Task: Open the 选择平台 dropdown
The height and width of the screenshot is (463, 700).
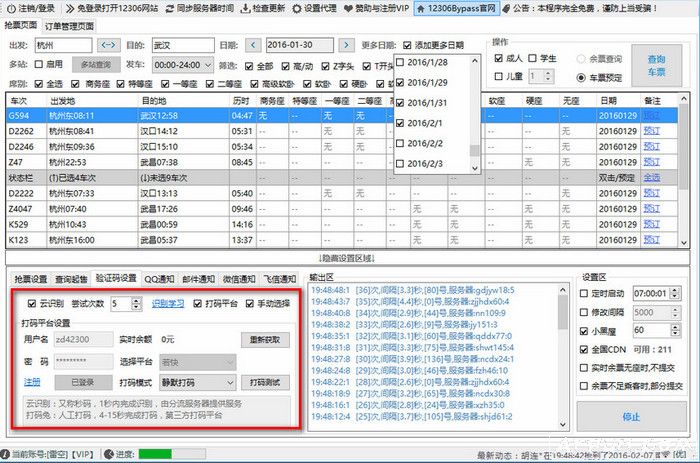Action: [197, 363]
